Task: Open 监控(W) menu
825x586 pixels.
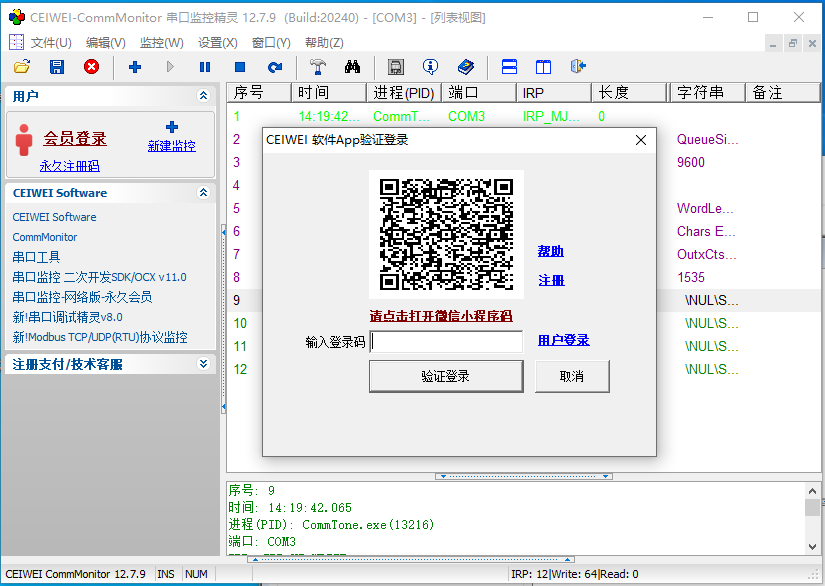Action: pyautogui.click(x=162, y=43)
